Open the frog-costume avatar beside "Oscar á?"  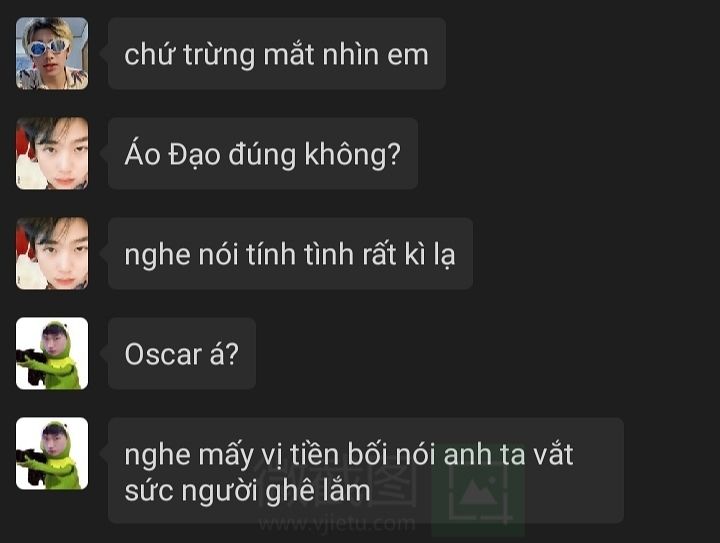(x=52, y=353)
